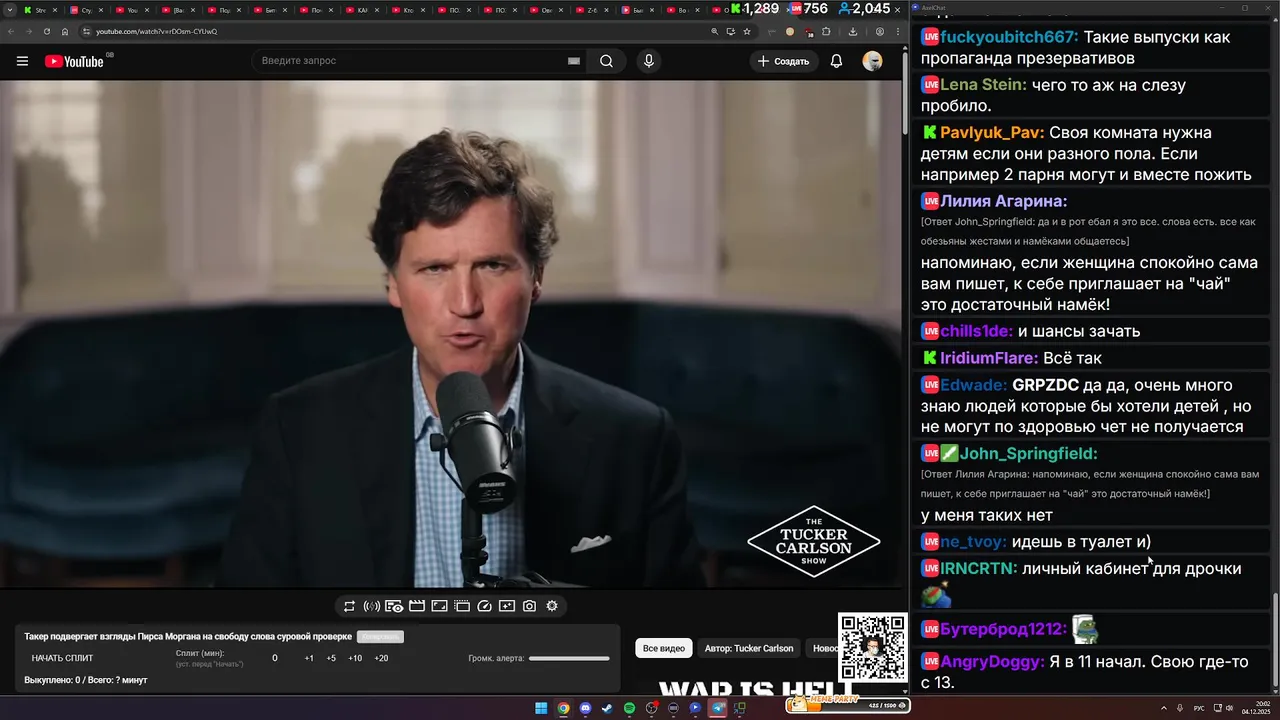The image size is (1280, 720).
Task: Open the YouTube hamburger guide menu
Action: point(22,61)
